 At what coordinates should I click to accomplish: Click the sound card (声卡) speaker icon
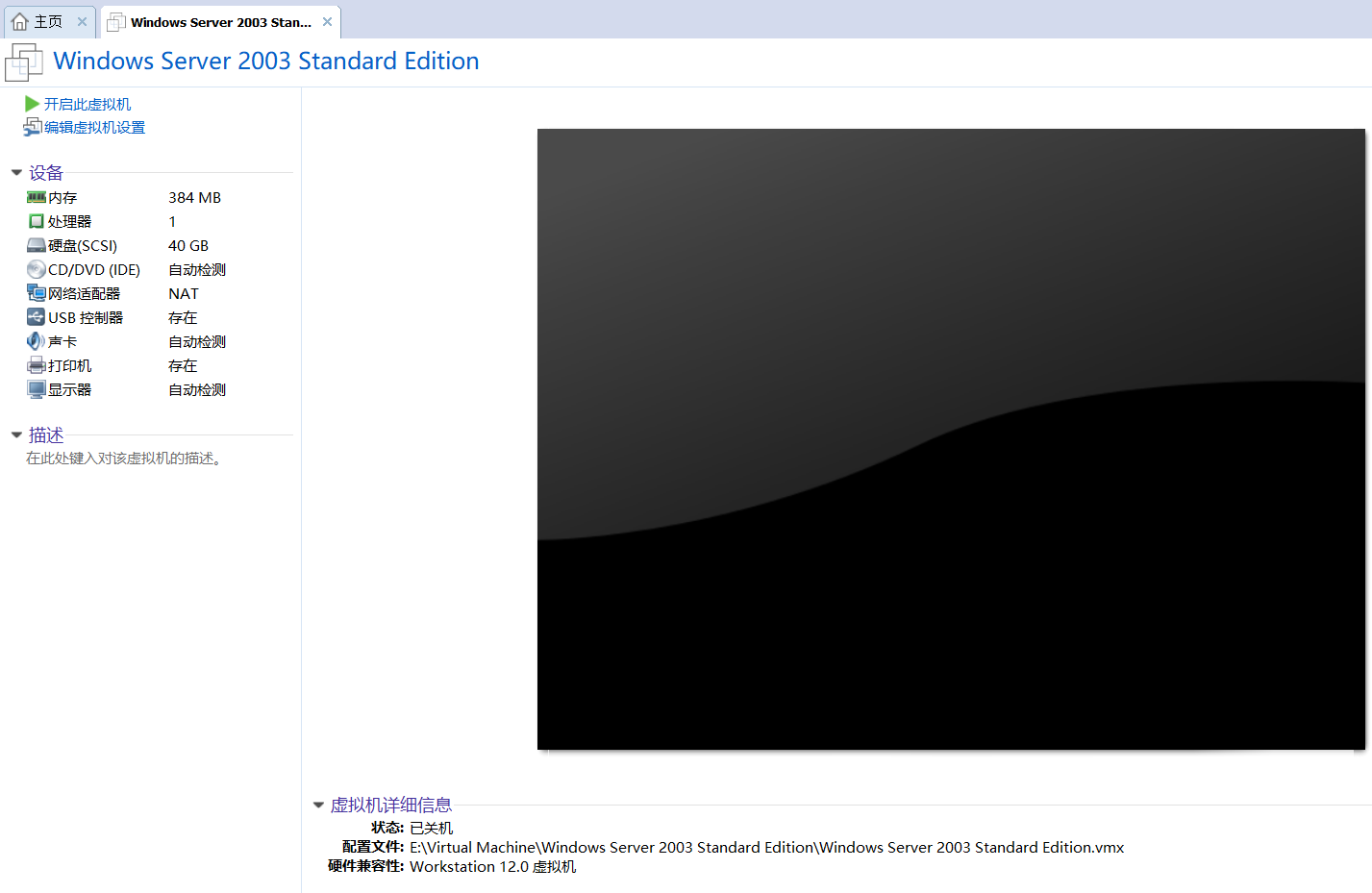click(x=37, y=341)
